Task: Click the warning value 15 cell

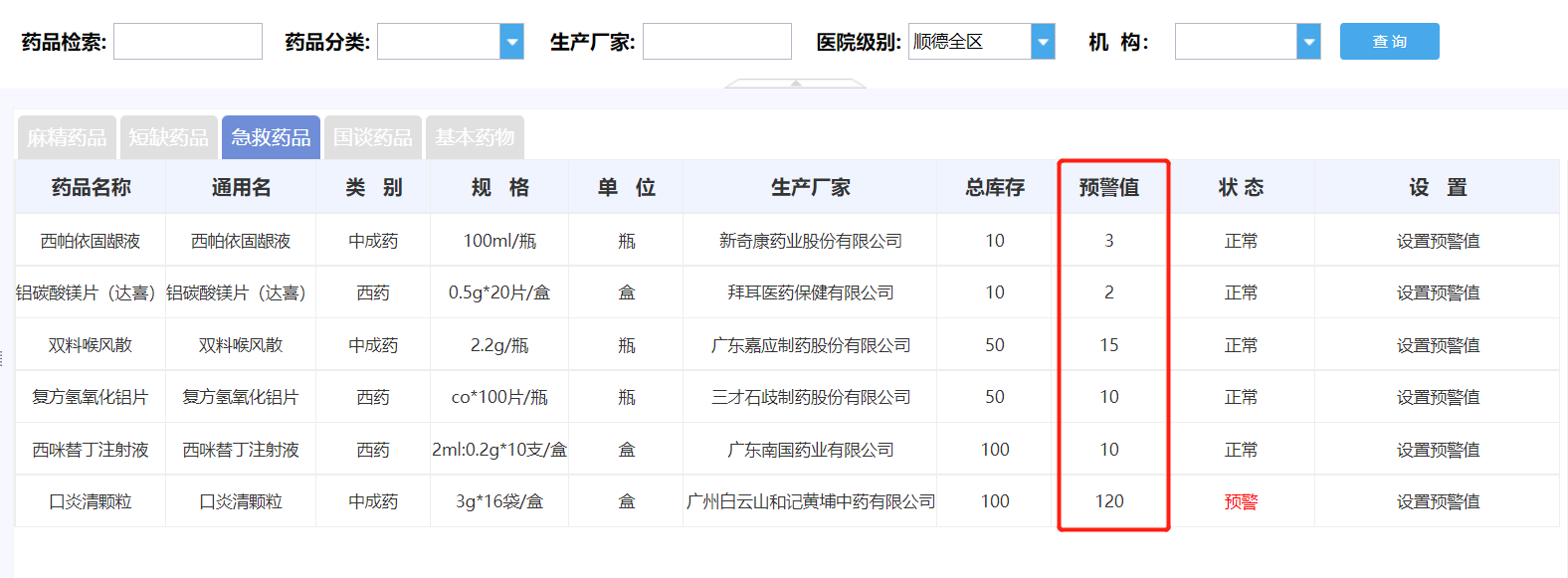Action: (1109, 345)
